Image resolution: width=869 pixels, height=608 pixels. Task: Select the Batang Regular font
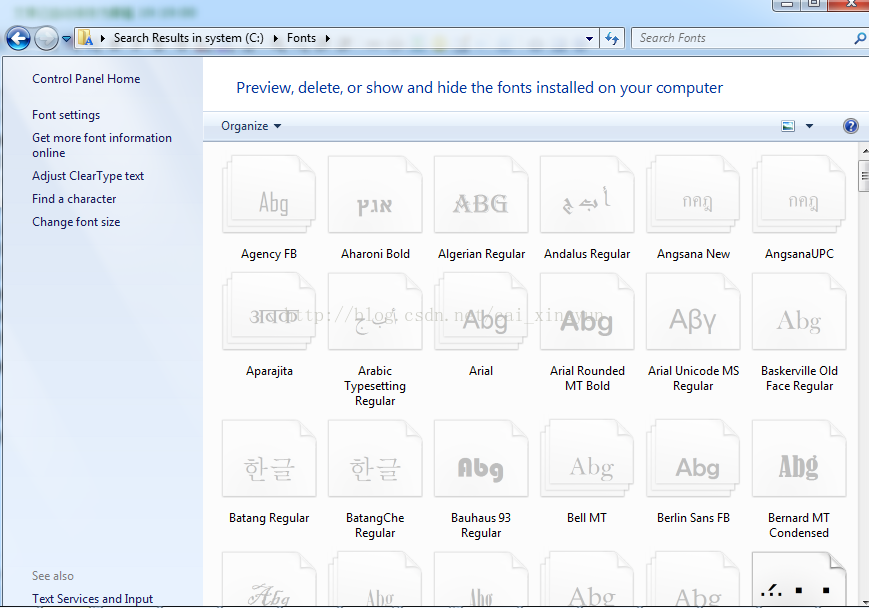tap(269, 473)
